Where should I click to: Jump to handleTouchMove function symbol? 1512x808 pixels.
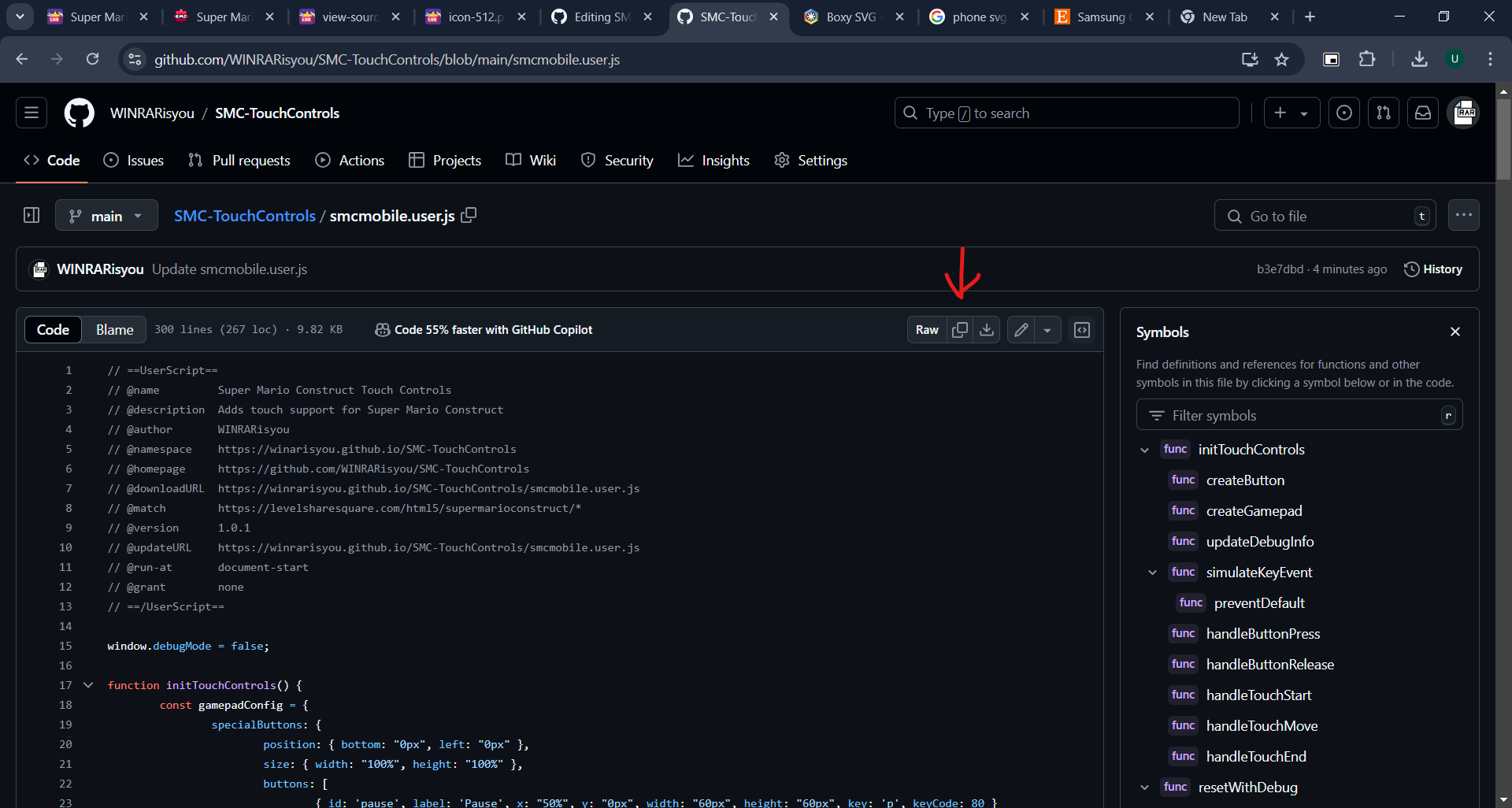1262,726
